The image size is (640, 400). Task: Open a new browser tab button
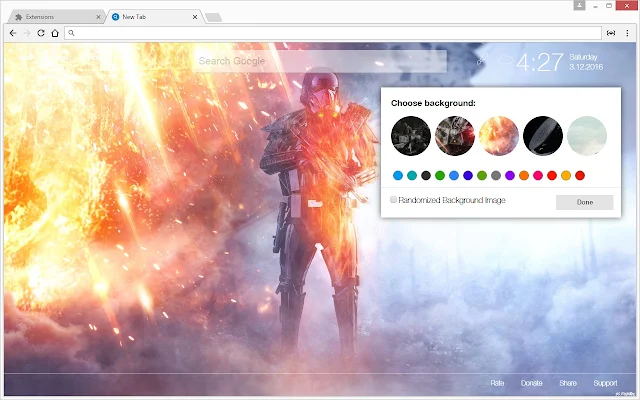pyautogui.click(x=213, y=17)
